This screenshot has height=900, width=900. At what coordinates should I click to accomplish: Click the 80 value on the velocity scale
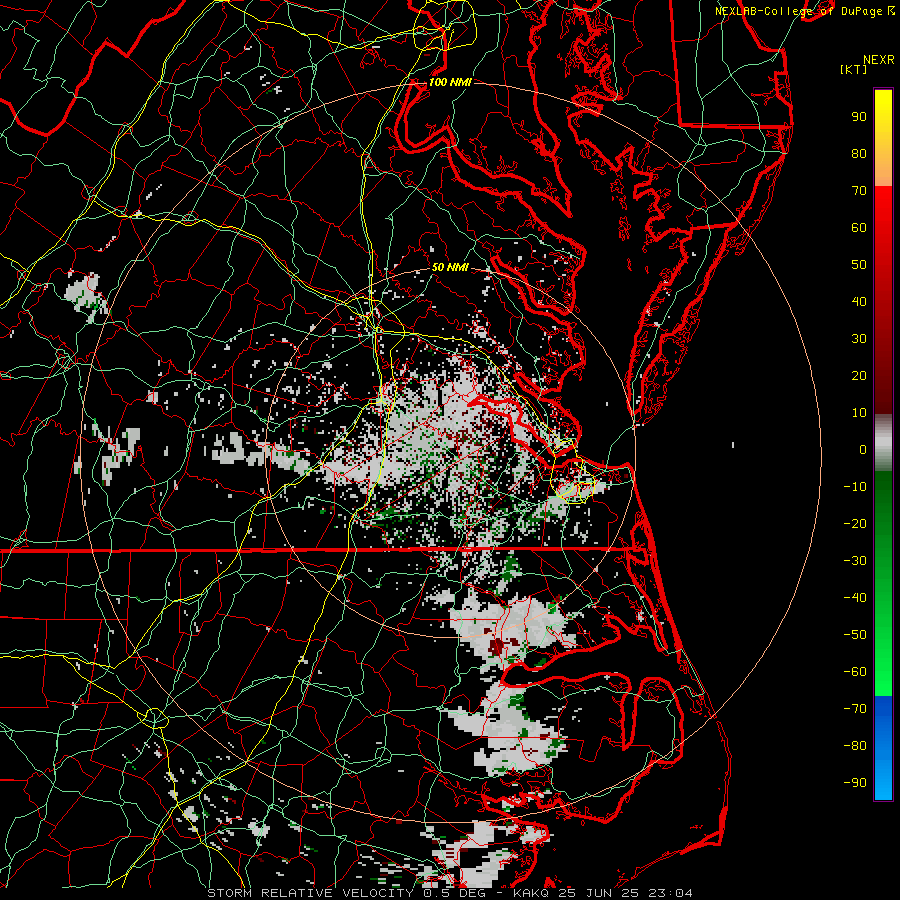[x=859, y=154]
